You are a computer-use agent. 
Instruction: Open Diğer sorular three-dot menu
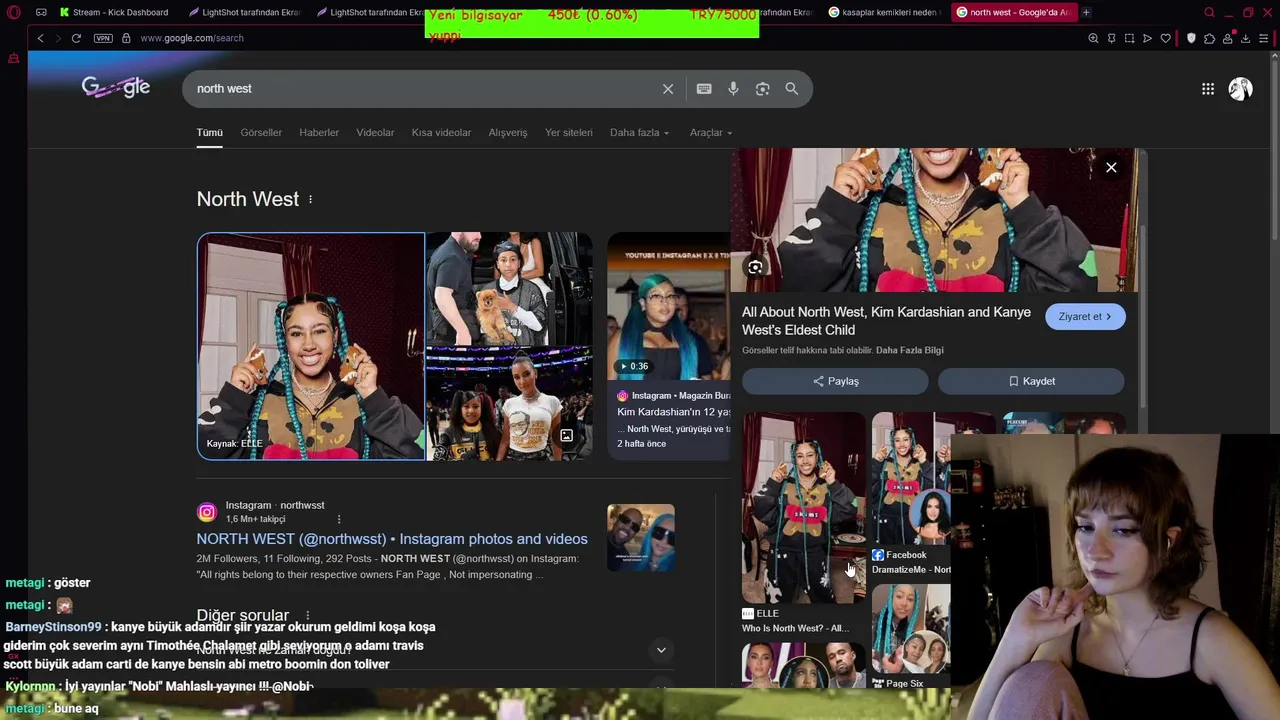click(308, 615)
